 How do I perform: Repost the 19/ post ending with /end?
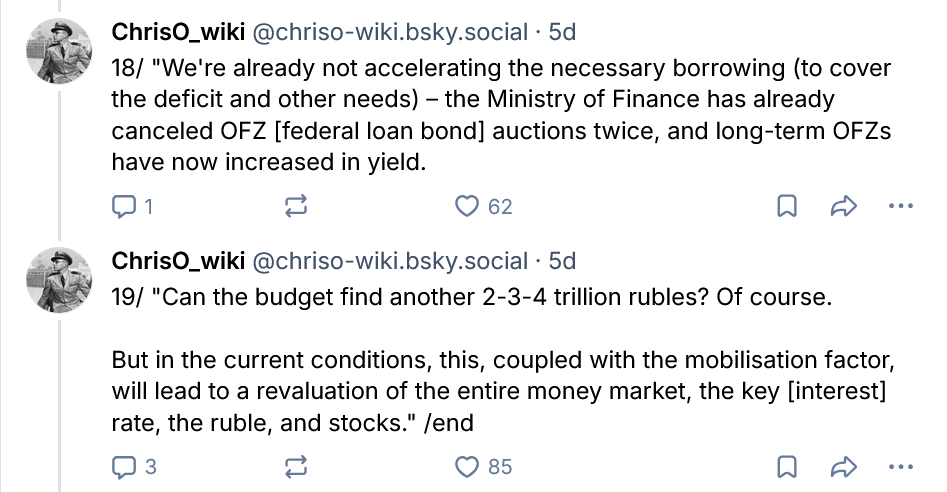coord(296,467)
